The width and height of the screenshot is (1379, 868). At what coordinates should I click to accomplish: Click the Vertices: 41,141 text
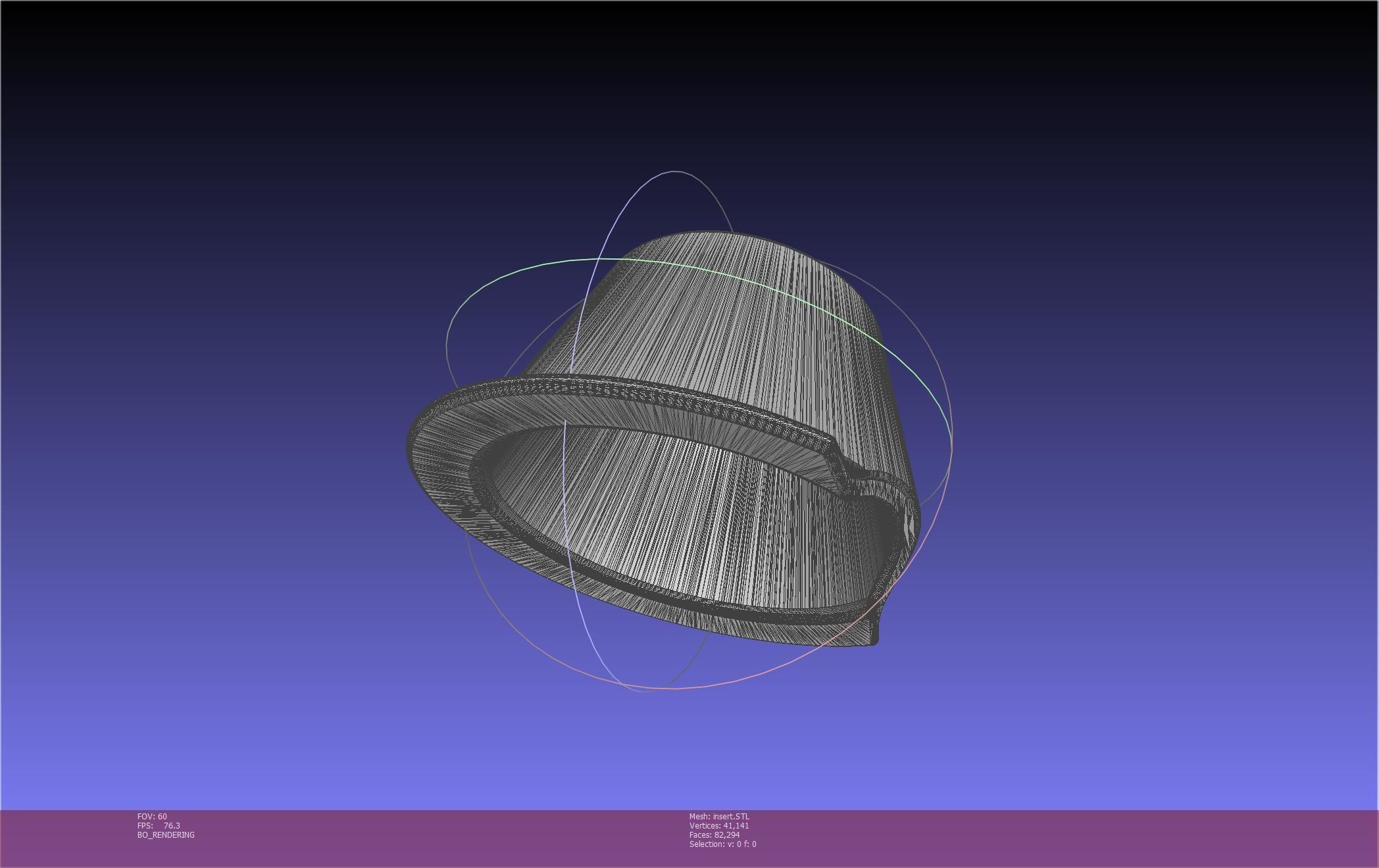pos(719,825)
